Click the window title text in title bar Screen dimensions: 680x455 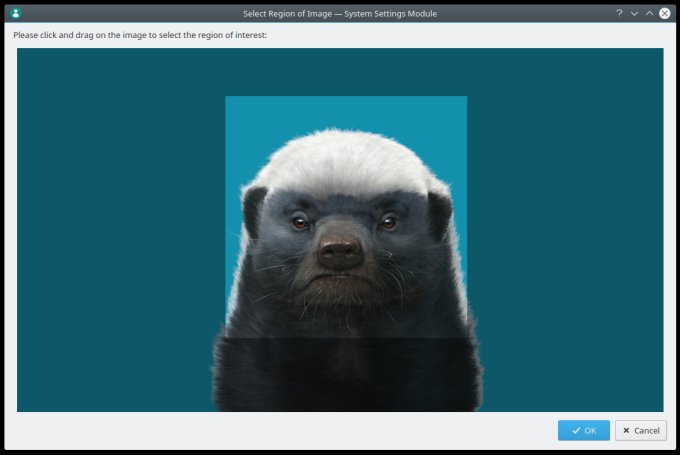tap(340, 13)
